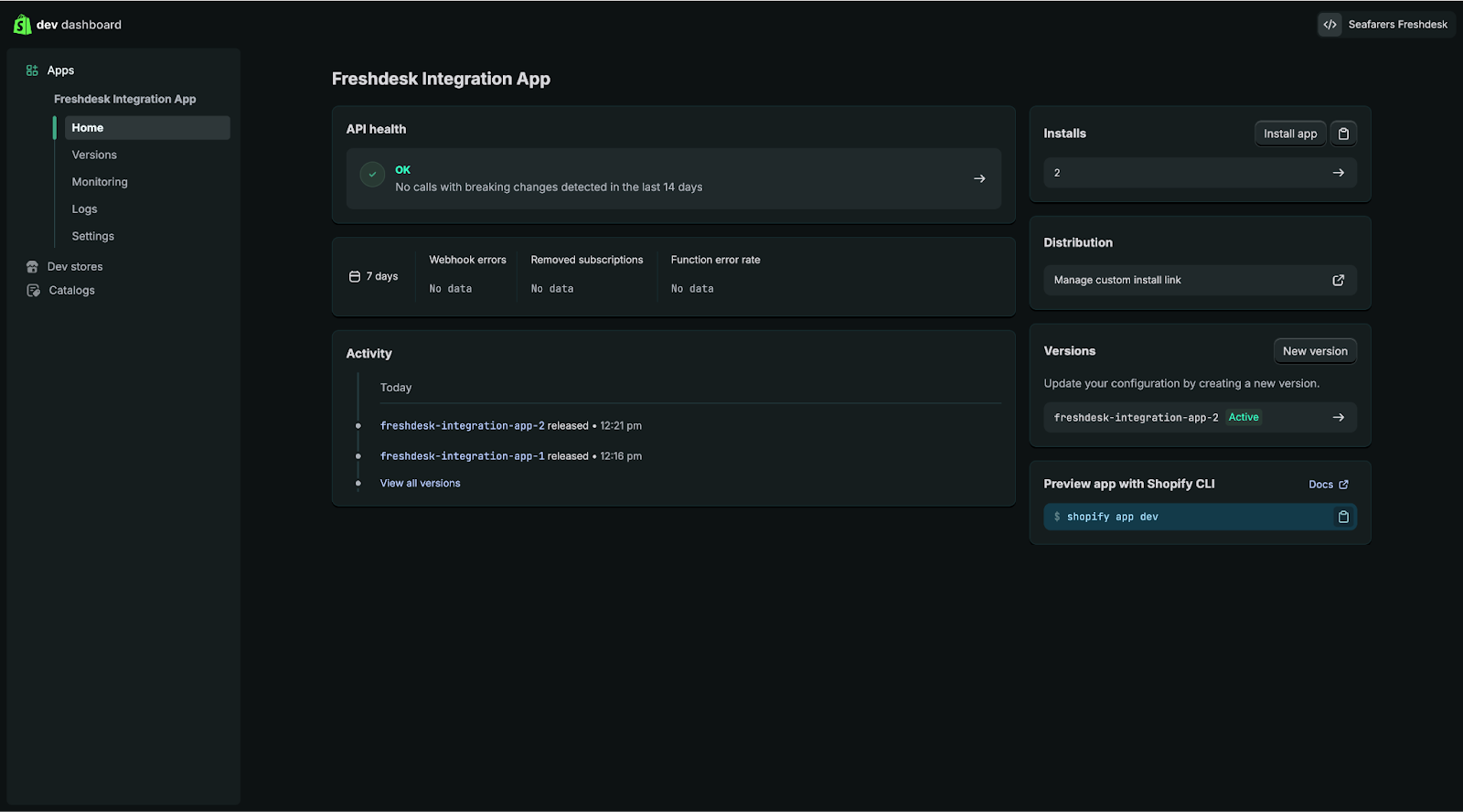Click the green OK checkmark icon
The height and width of the screenshot is (812, 1463).
click(372, 174)
